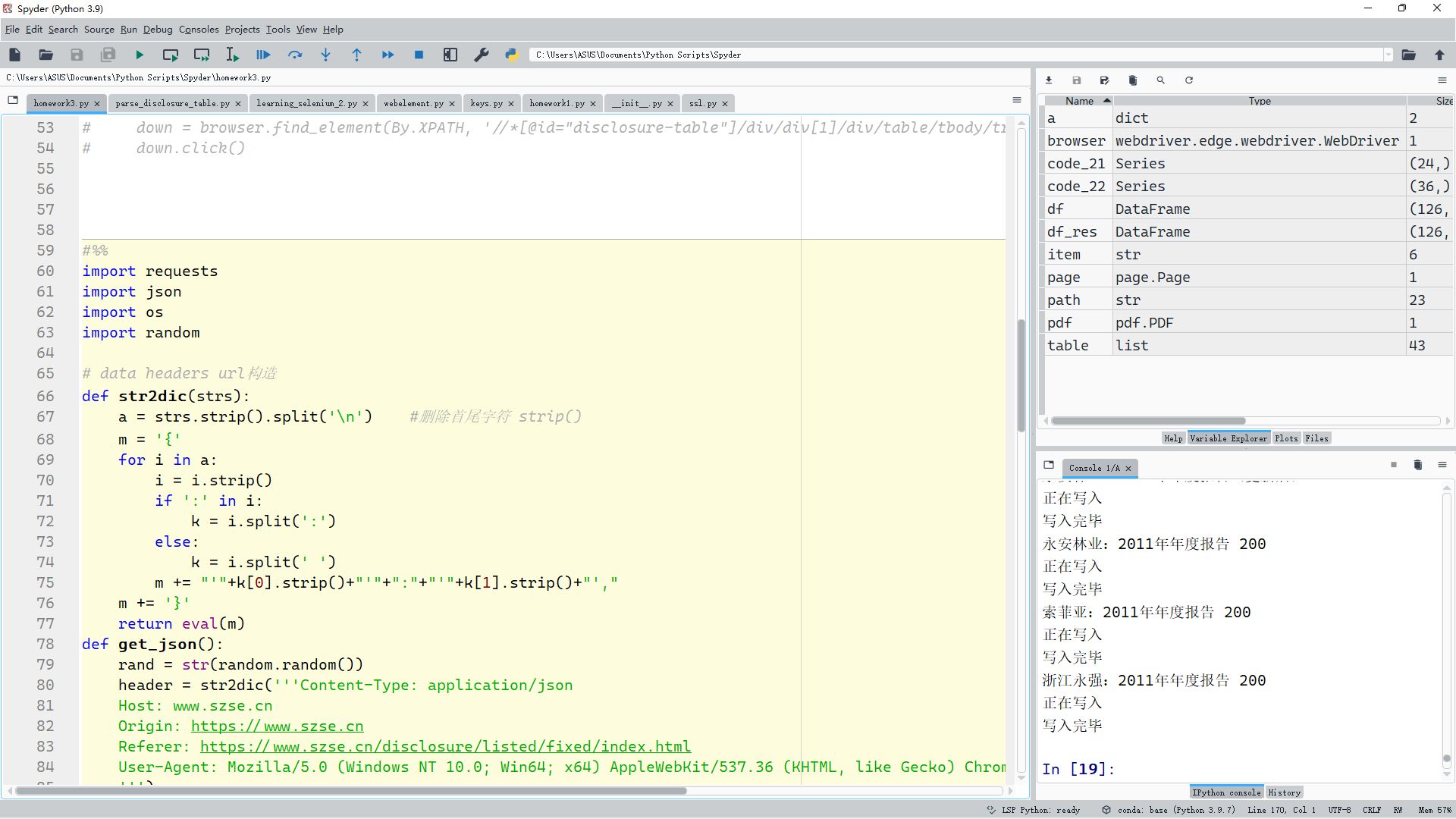
Task: Interrupt kernel square icon in console
Action: (1393, 465)
